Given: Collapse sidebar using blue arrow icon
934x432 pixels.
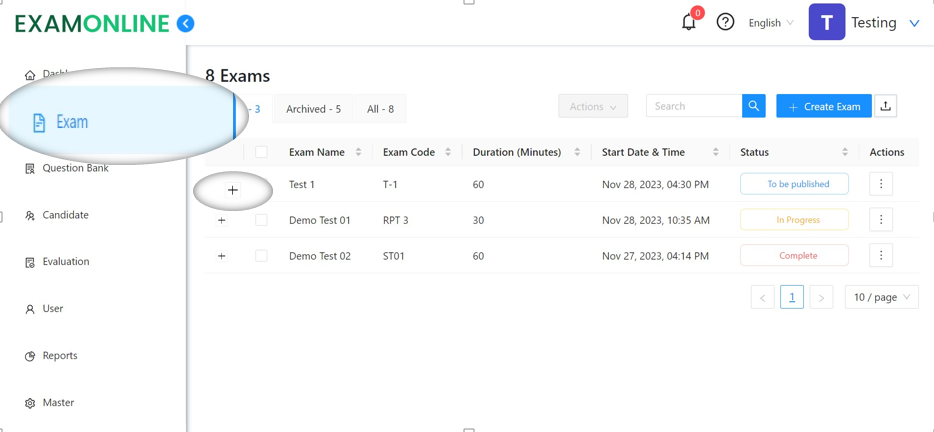Looking at the screenshot, I should tap(186, 23).
